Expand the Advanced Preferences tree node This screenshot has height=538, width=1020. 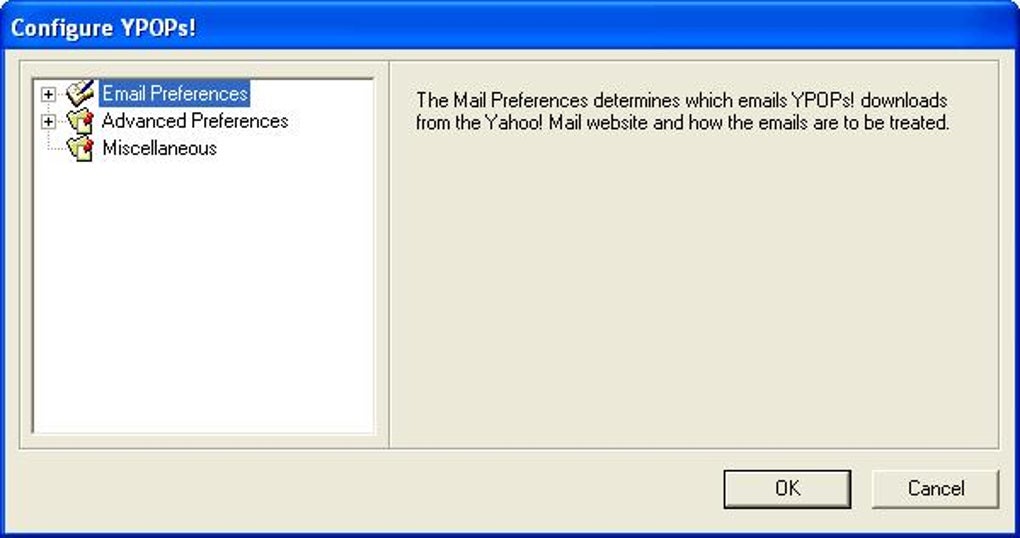point(48,122)
